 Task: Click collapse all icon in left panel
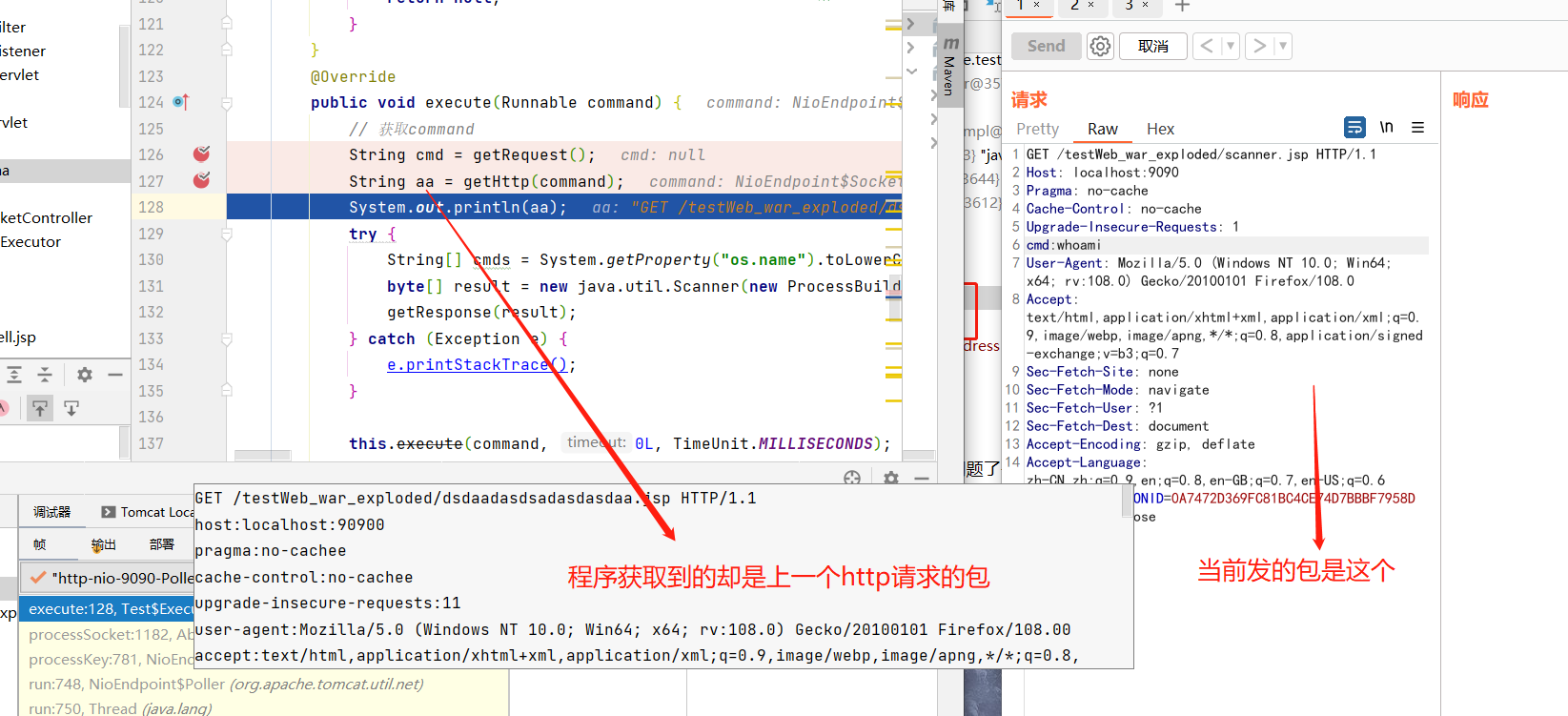[x=45, y=375]
